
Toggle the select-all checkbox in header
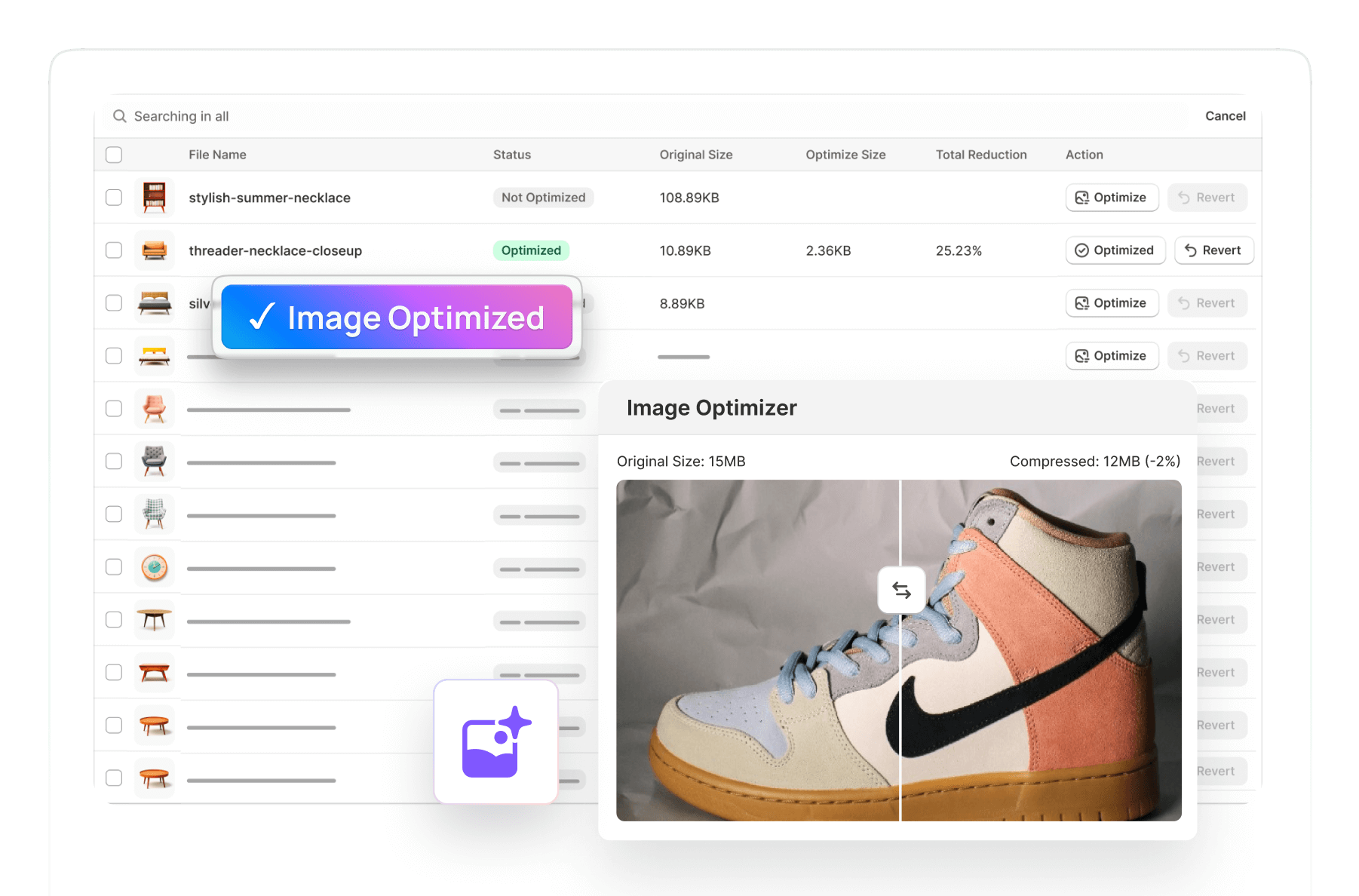tap(114, 155)
